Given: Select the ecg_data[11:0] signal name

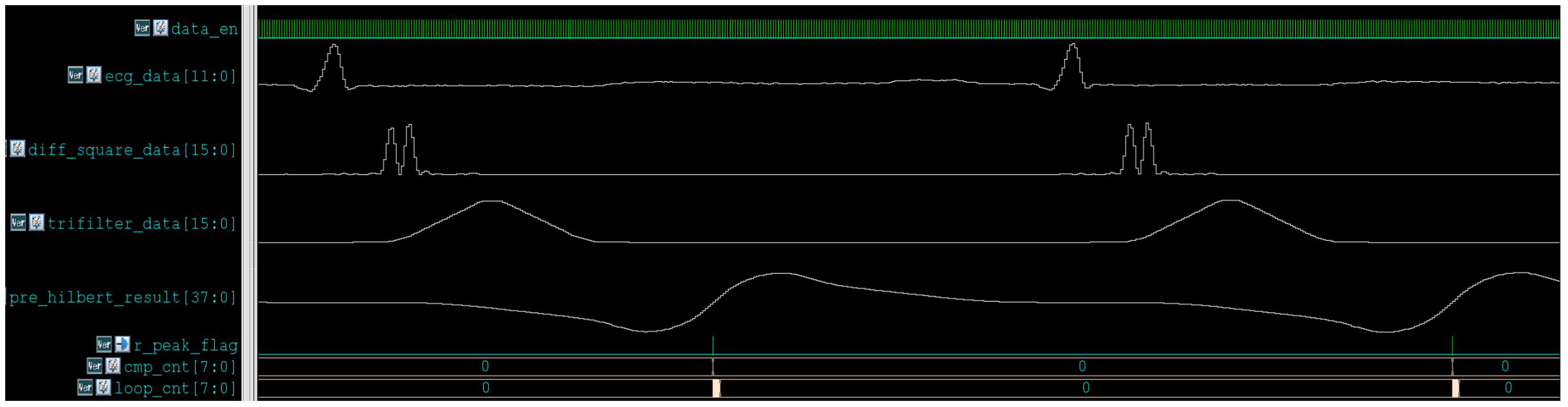Looking at the screenshot, I should [x=171, y=76].
